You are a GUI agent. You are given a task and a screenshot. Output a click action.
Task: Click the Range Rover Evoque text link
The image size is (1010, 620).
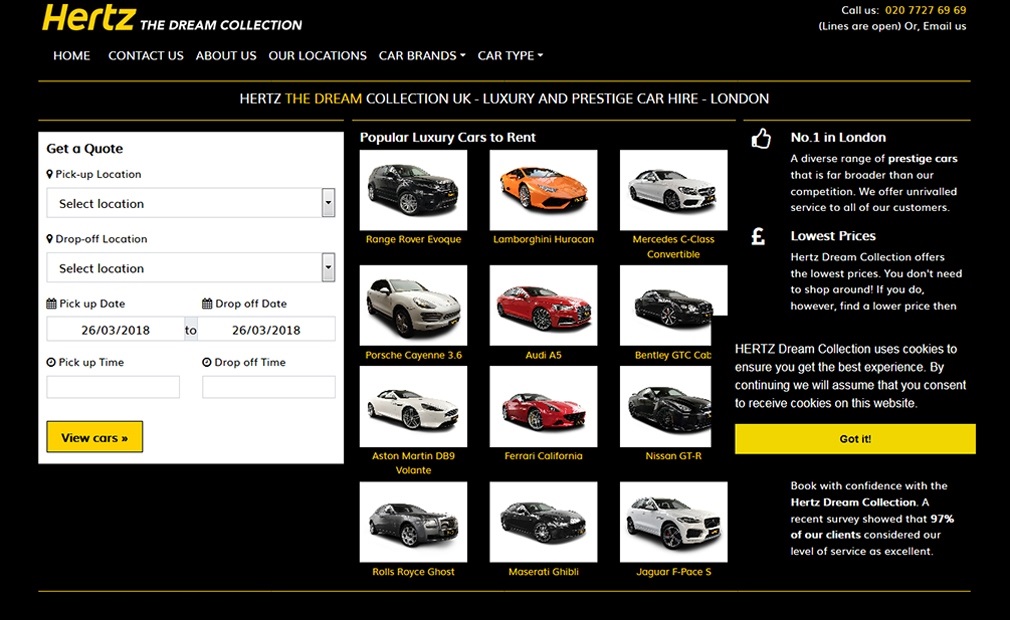[x=414, y=239]
